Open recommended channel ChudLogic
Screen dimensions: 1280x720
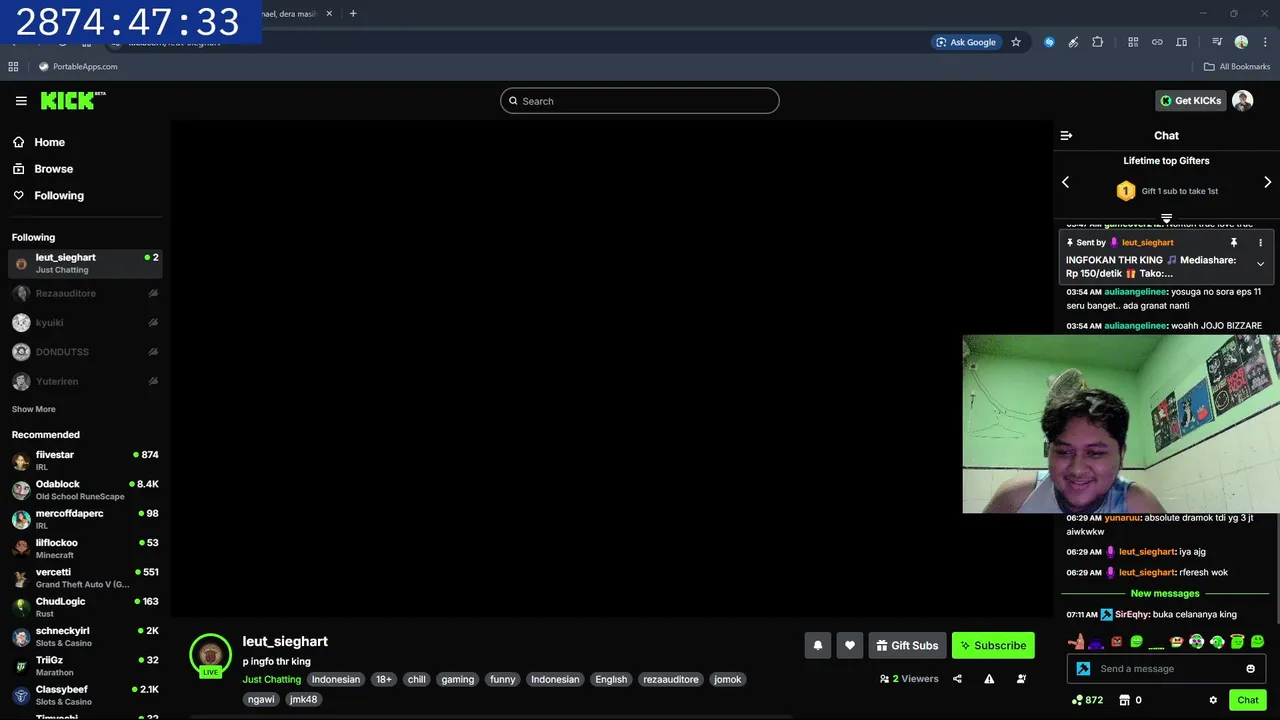click(x=85, y=607)
